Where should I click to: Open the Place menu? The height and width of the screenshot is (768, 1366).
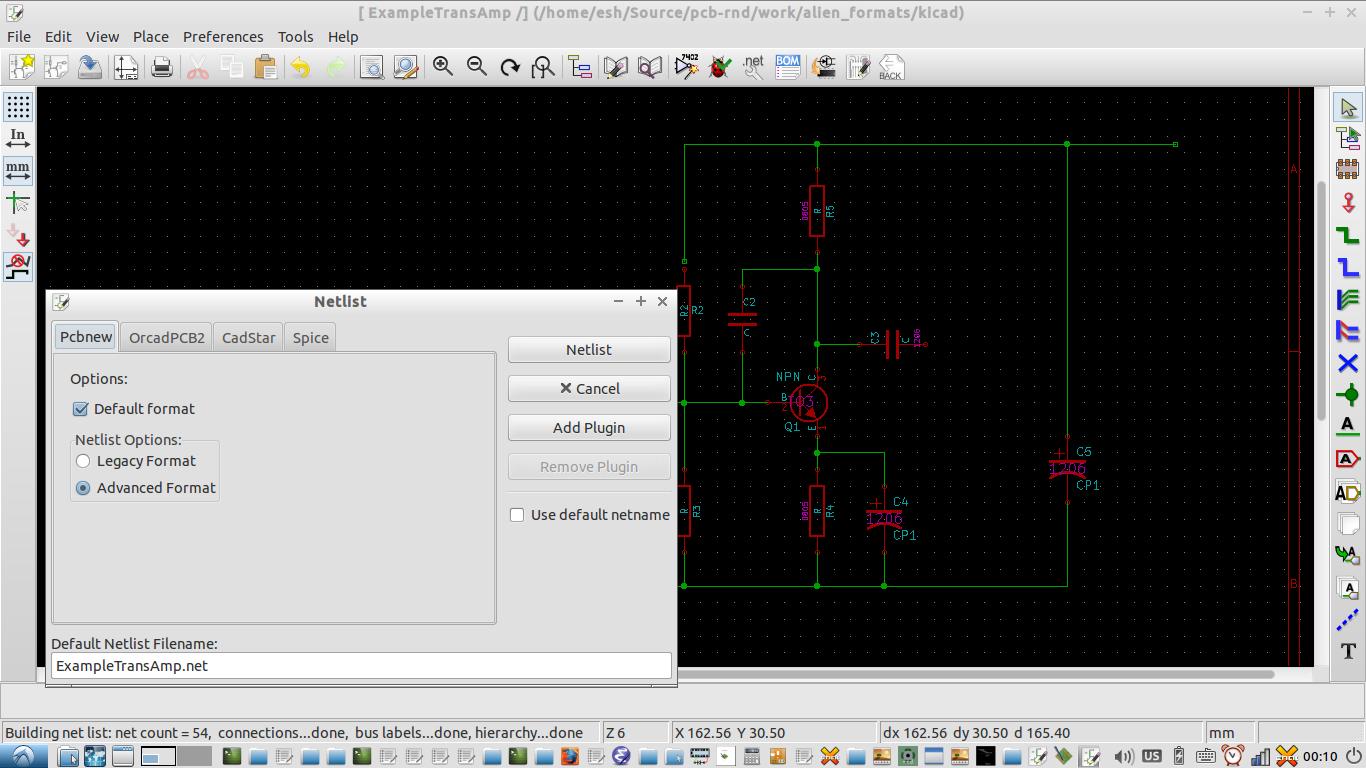point(151,37)
